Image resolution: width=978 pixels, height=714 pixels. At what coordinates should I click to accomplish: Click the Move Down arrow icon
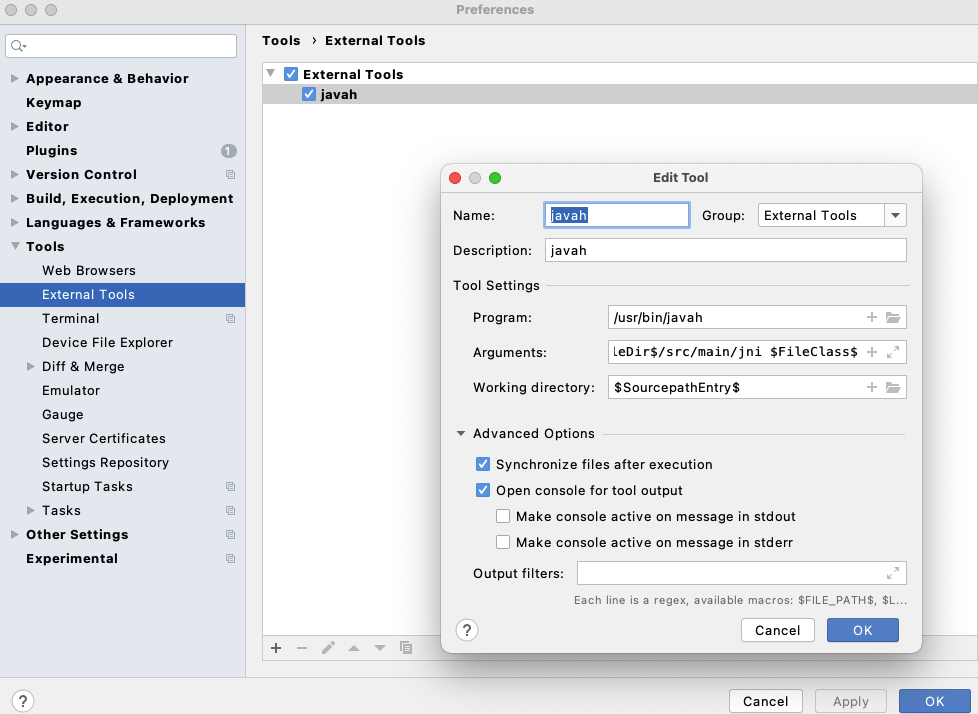click(380, 648)
